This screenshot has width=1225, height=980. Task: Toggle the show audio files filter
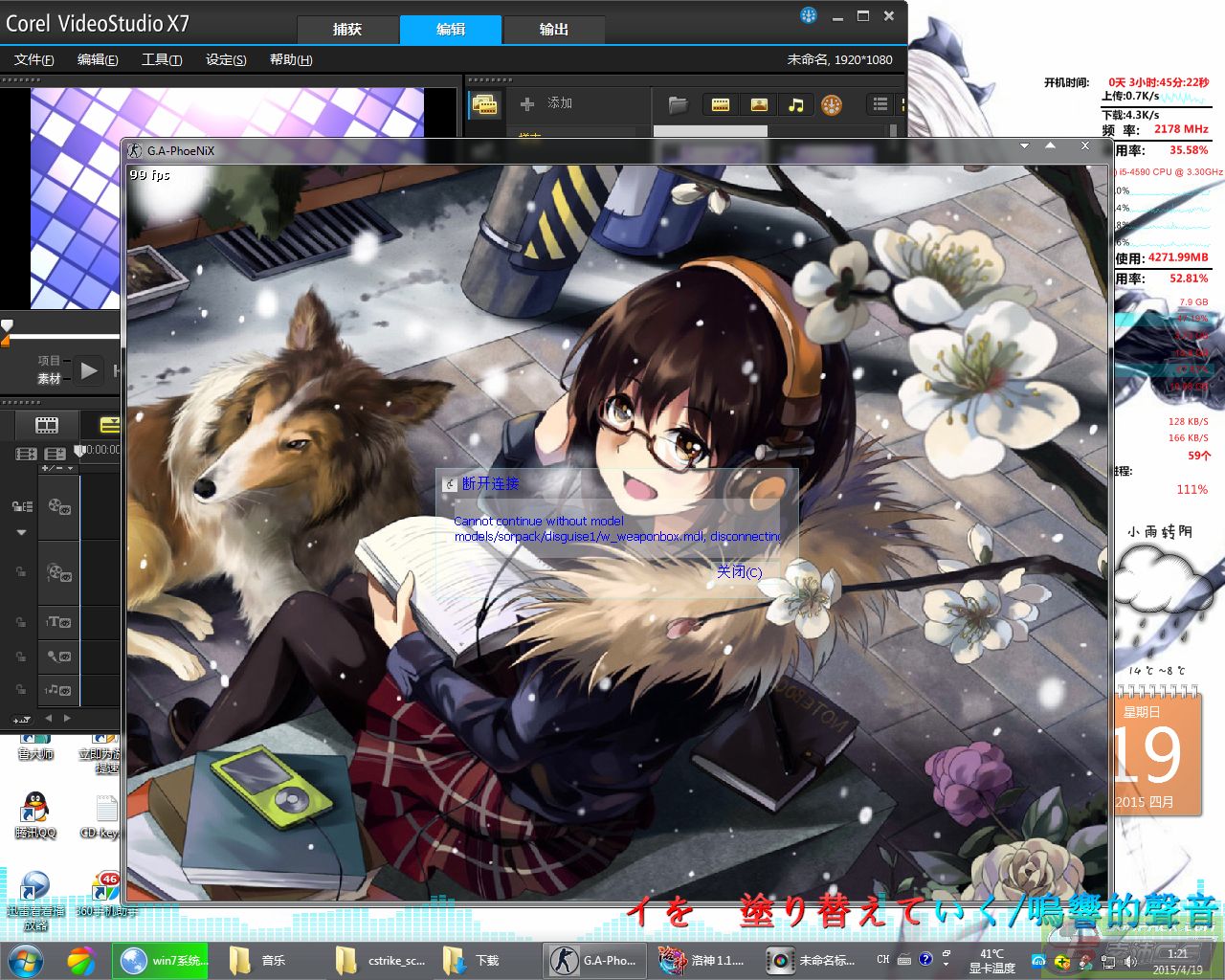(x=795, y=104)
